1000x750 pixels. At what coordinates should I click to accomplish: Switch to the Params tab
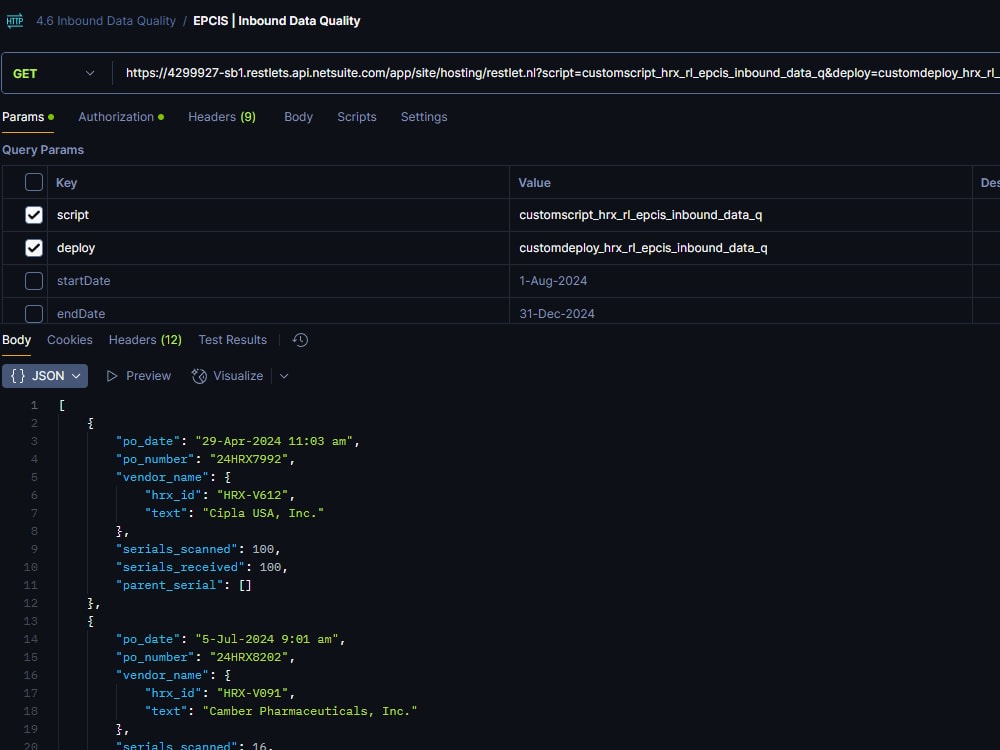point(28,117)
